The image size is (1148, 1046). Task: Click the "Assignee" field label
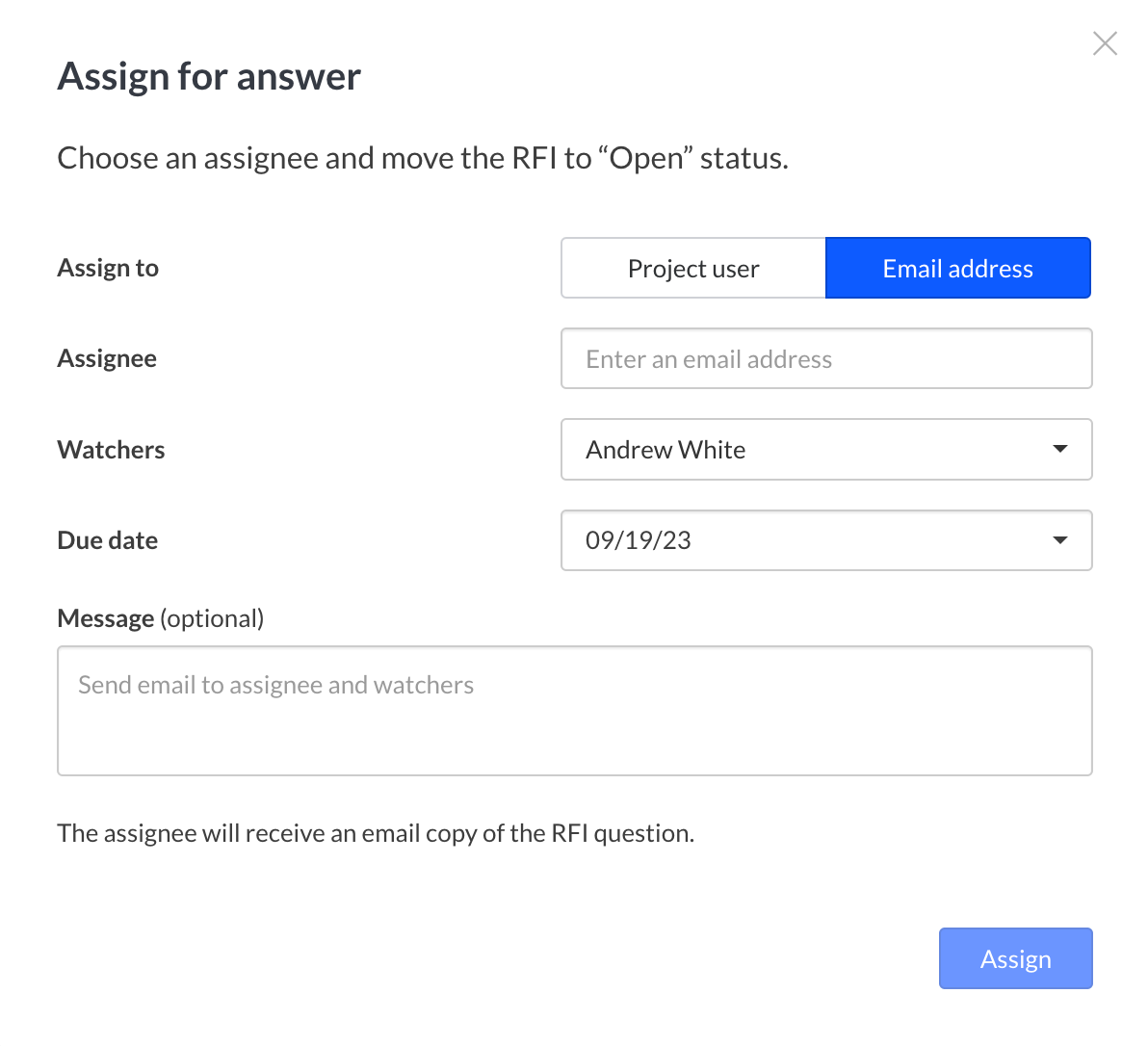107,358
